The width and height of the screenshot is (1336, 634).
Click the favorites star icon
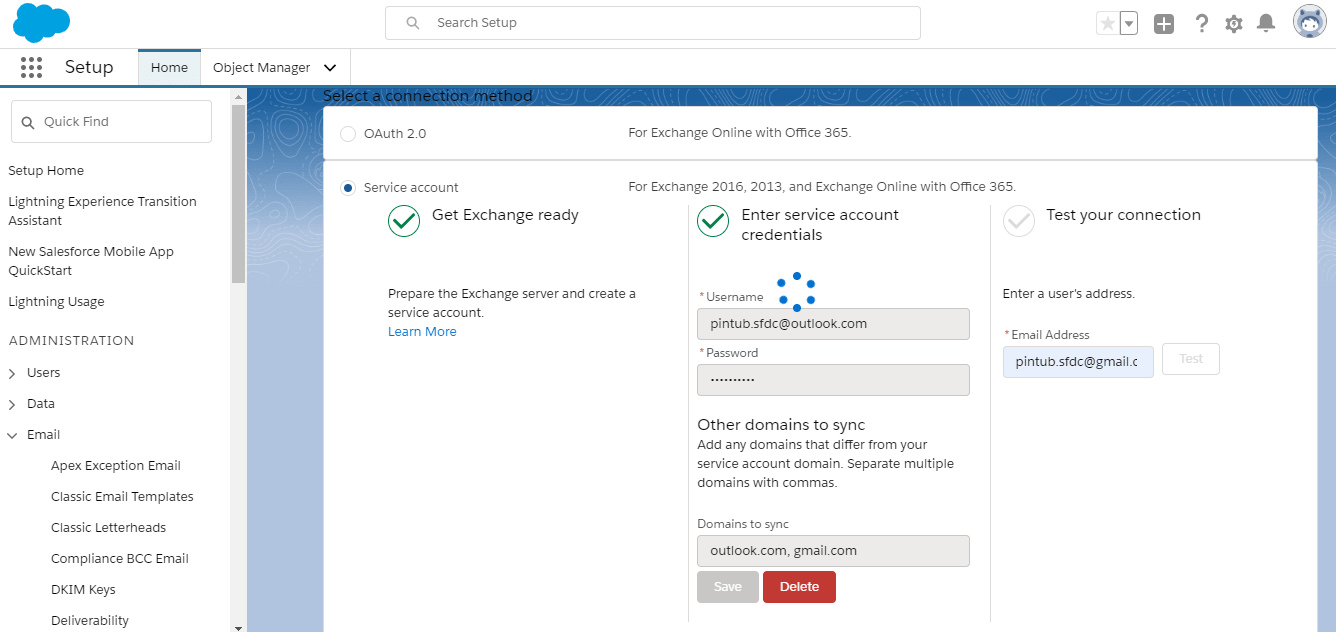coord(1107,23)
